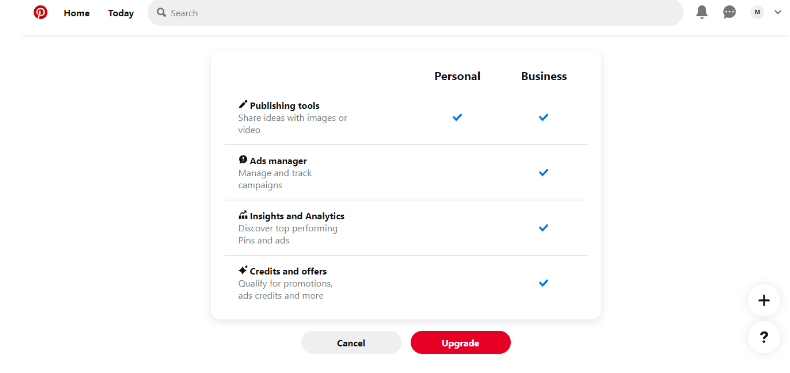Click the Publishing tools pencil icon
Image resolution: width=790 pixels, height=373 pixels.
(x=243, y=105)
